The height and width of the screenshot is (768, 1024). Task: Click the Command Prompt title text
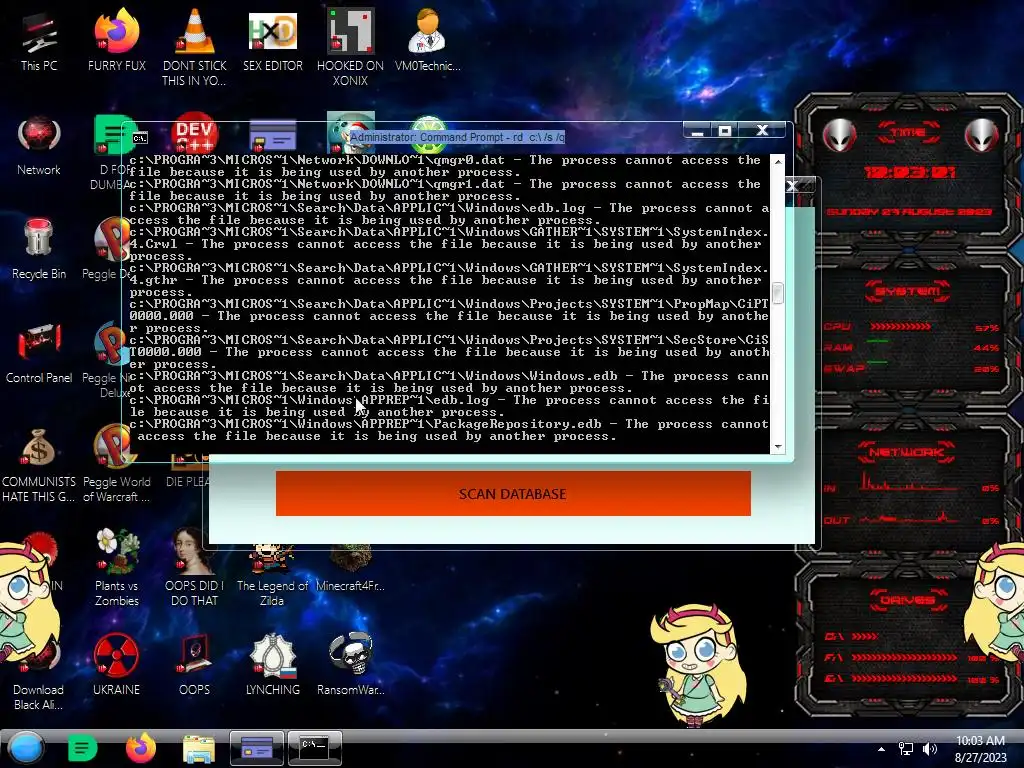pyautogui.click(x=457, y=137)
